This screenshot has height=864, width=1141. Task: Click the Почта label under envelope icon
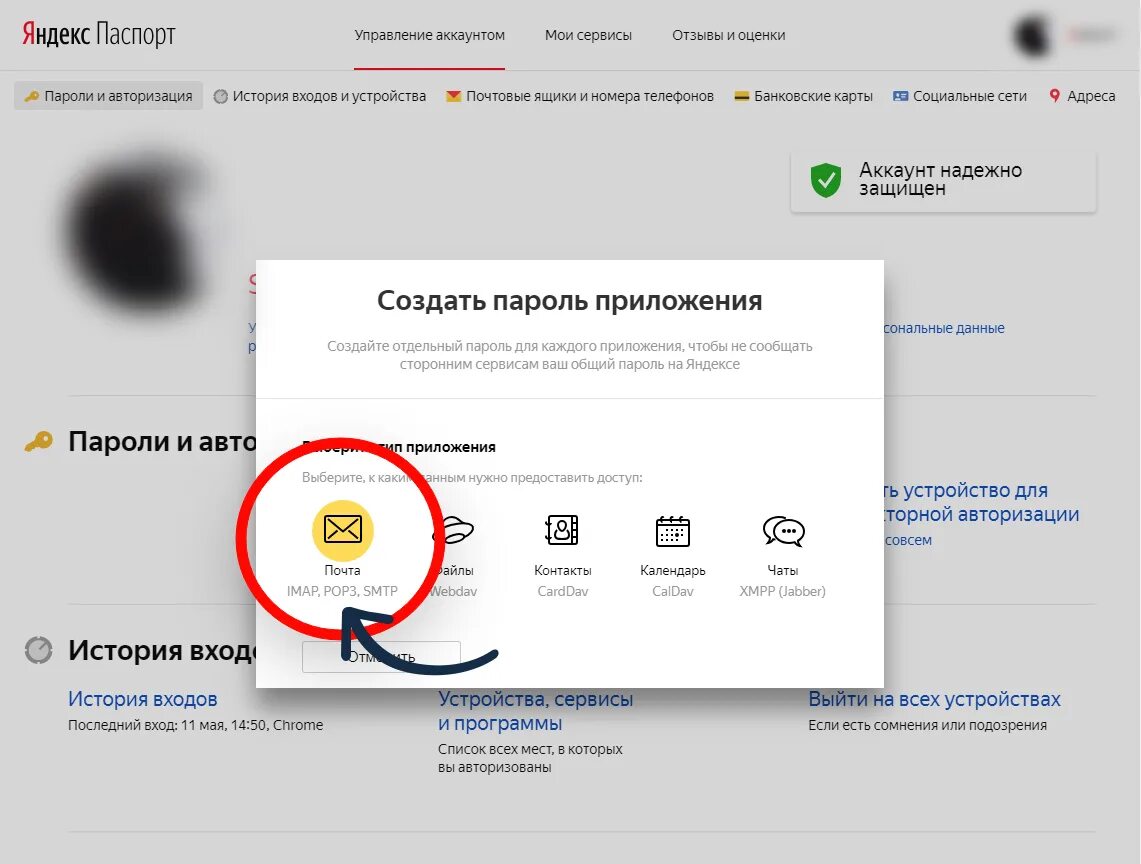tap(342, 571)
